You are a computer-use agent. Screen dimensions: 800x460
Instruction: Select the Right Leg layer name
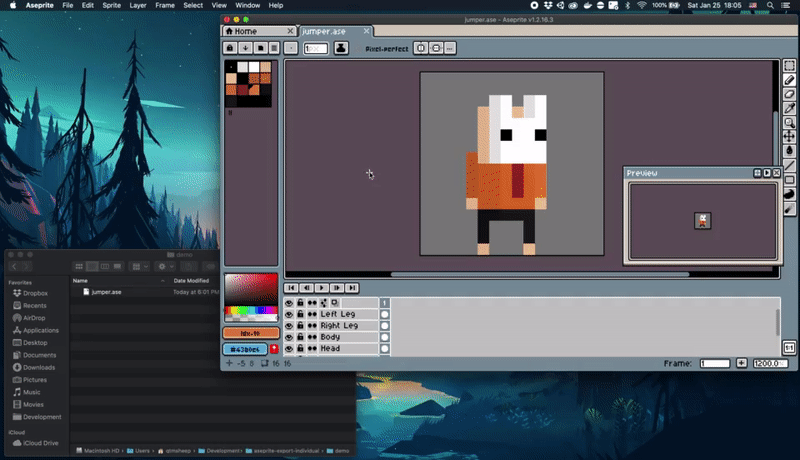tap(339, 325)
